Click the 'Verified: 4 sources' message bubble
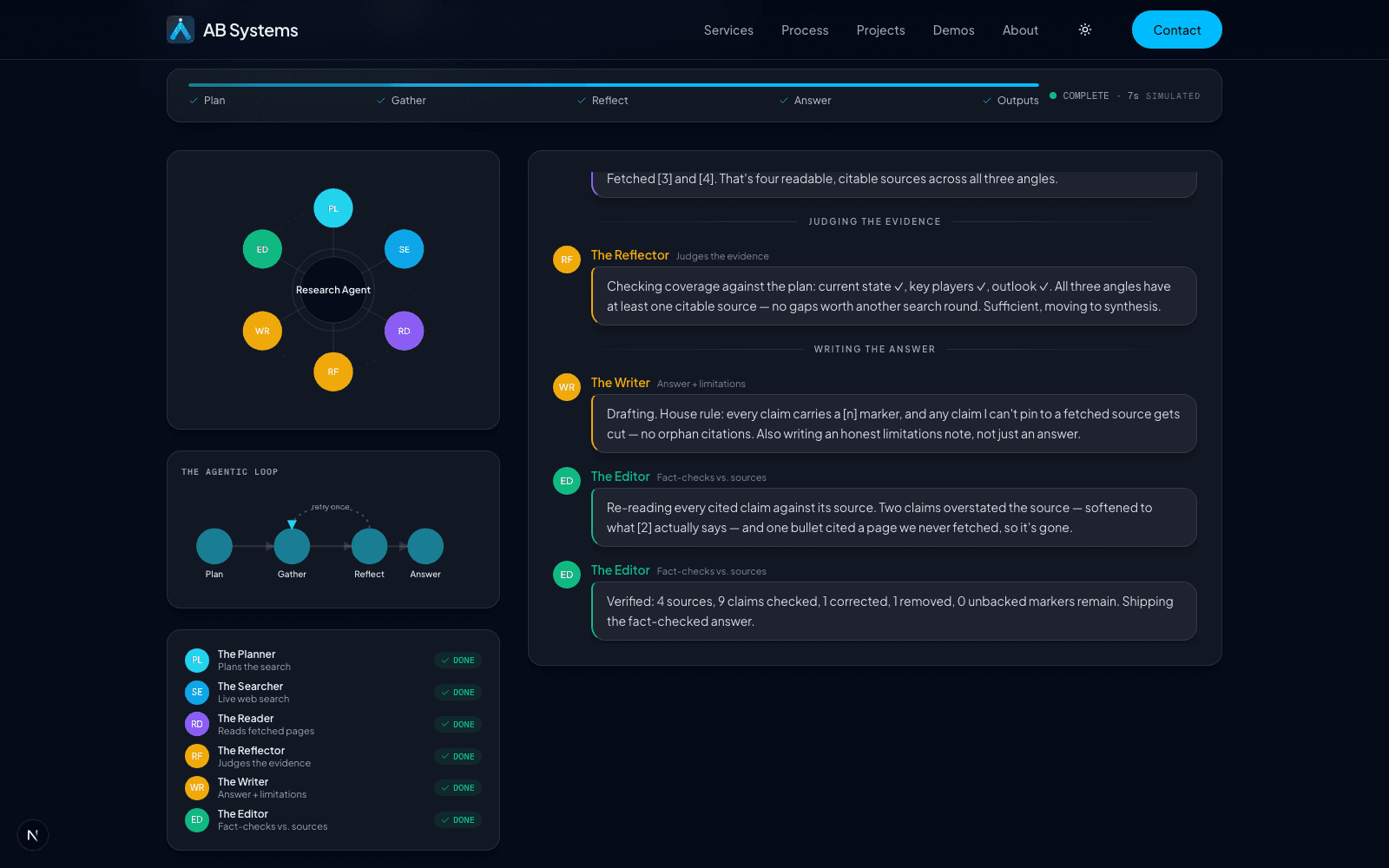Screen dimensions: 1389x868 point(894,611)
